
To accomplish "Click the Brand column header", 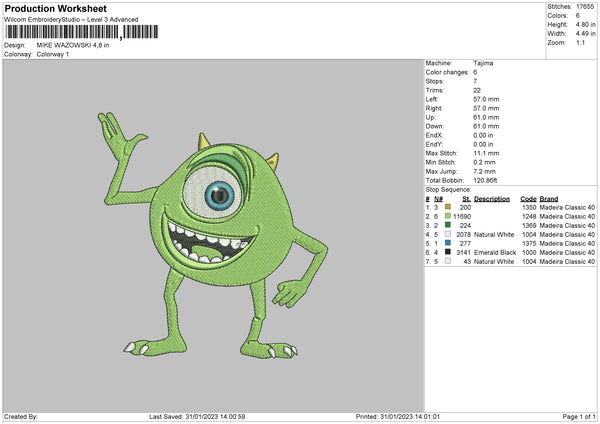I will coord(549,199).
